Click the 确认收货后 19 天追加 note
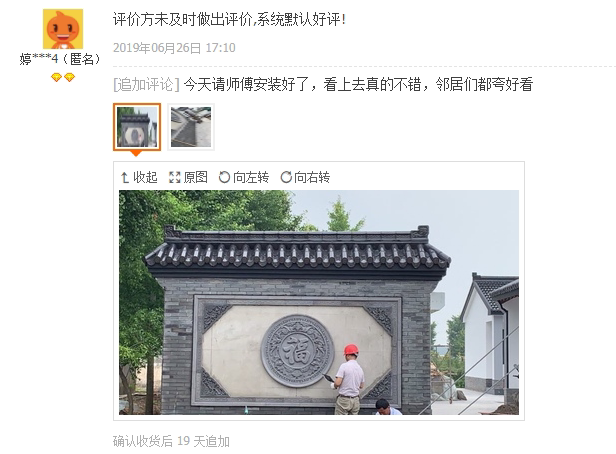The width and height of the screenshot is (616, 454). point(171,441)
